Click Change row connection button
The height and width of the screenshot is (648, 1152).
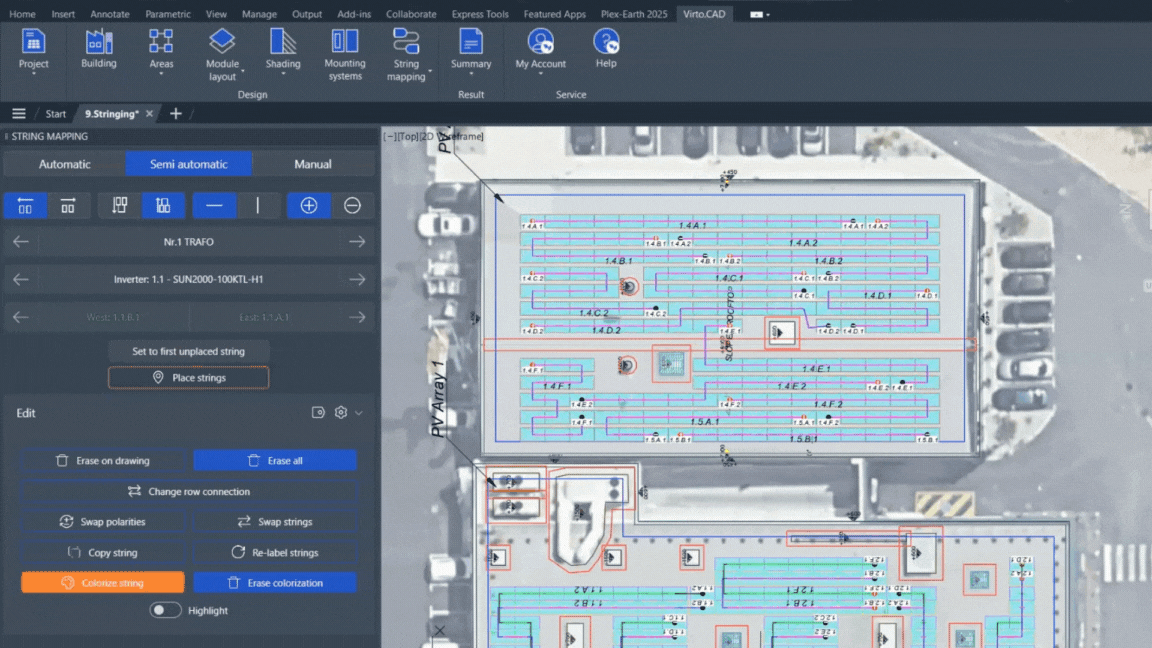click(189, 492)
